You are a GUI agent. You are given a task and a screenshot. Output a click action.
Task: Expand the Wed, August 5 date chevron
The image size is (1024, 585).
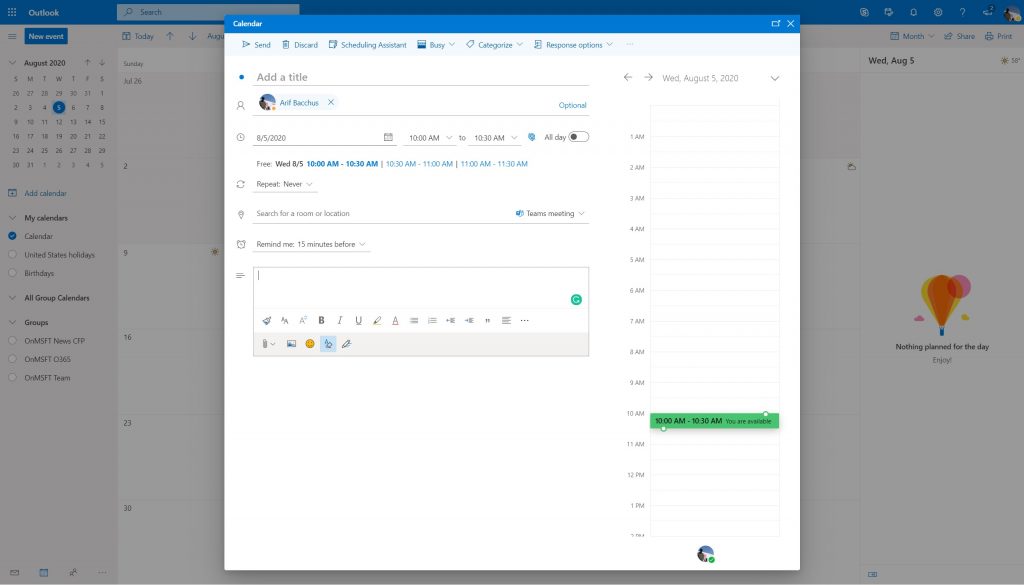775,78
